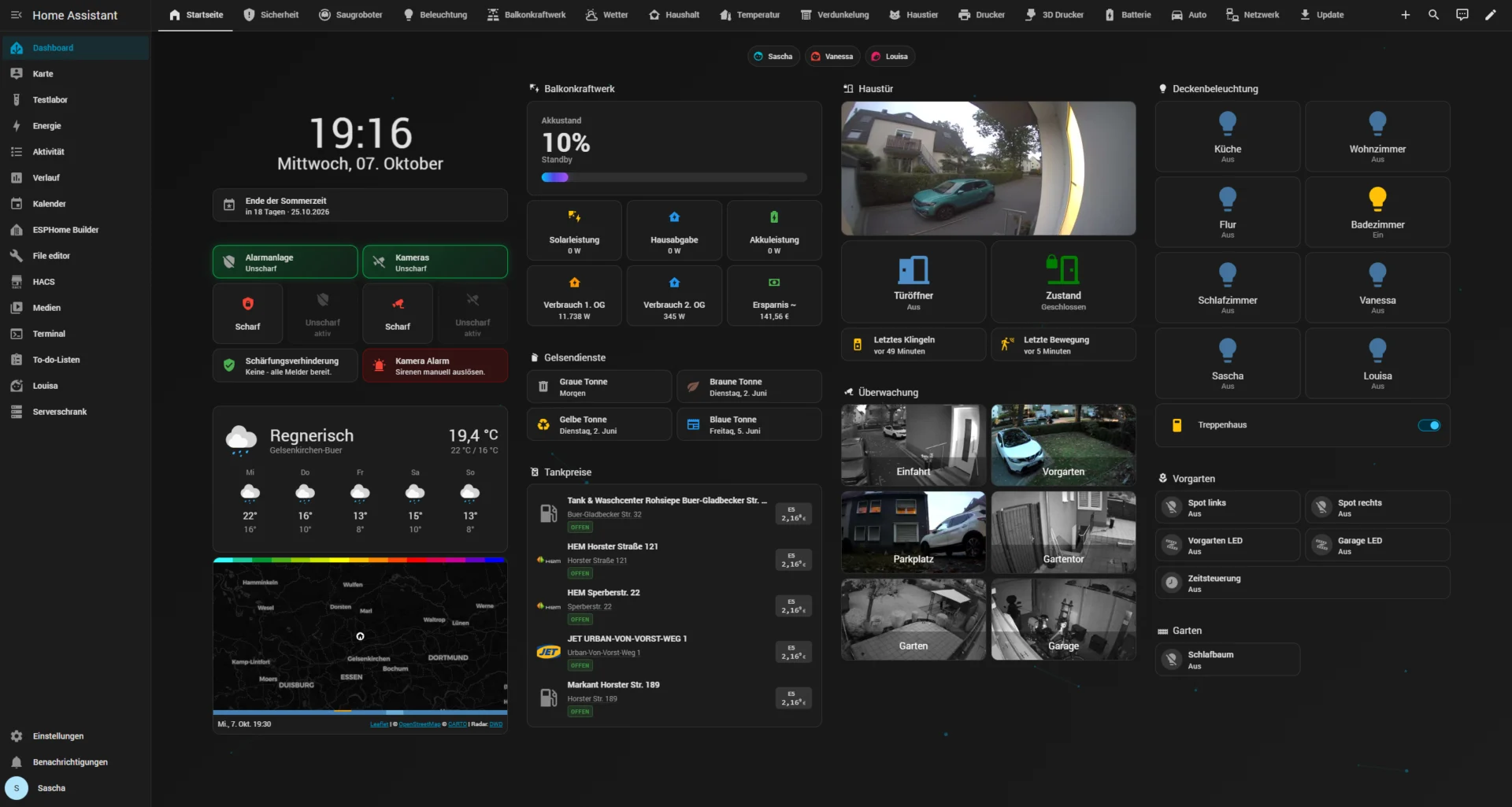The height and width of the screenshot is (807, 1512).
Task: Switch to the Saugroboter tab
Action: 350,15
